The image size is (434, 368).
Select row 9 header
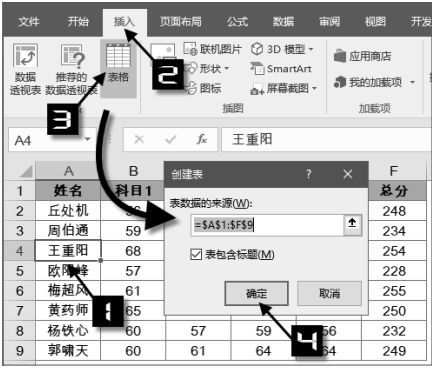[x=20, y=351]
